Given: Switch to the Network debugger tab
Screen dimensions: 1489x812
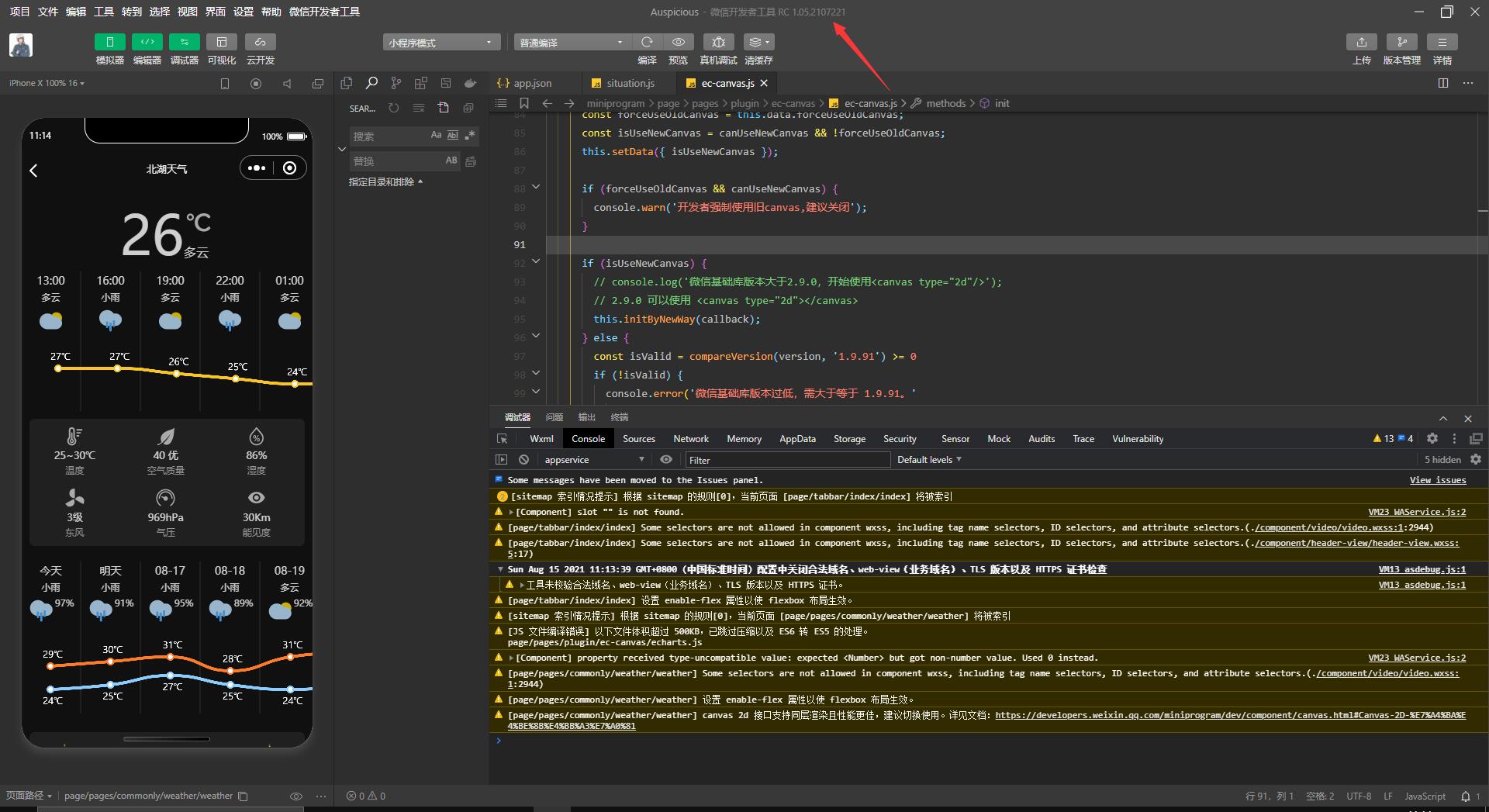Looking at the screenshot, I should tap(691, 438).
